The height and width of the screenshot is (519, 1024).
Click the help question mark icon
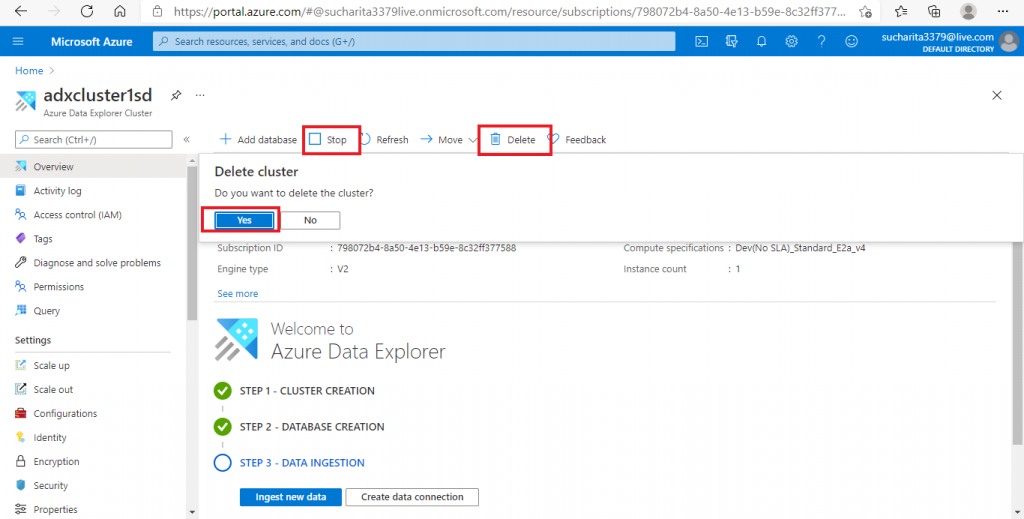(x=821, y=42)
